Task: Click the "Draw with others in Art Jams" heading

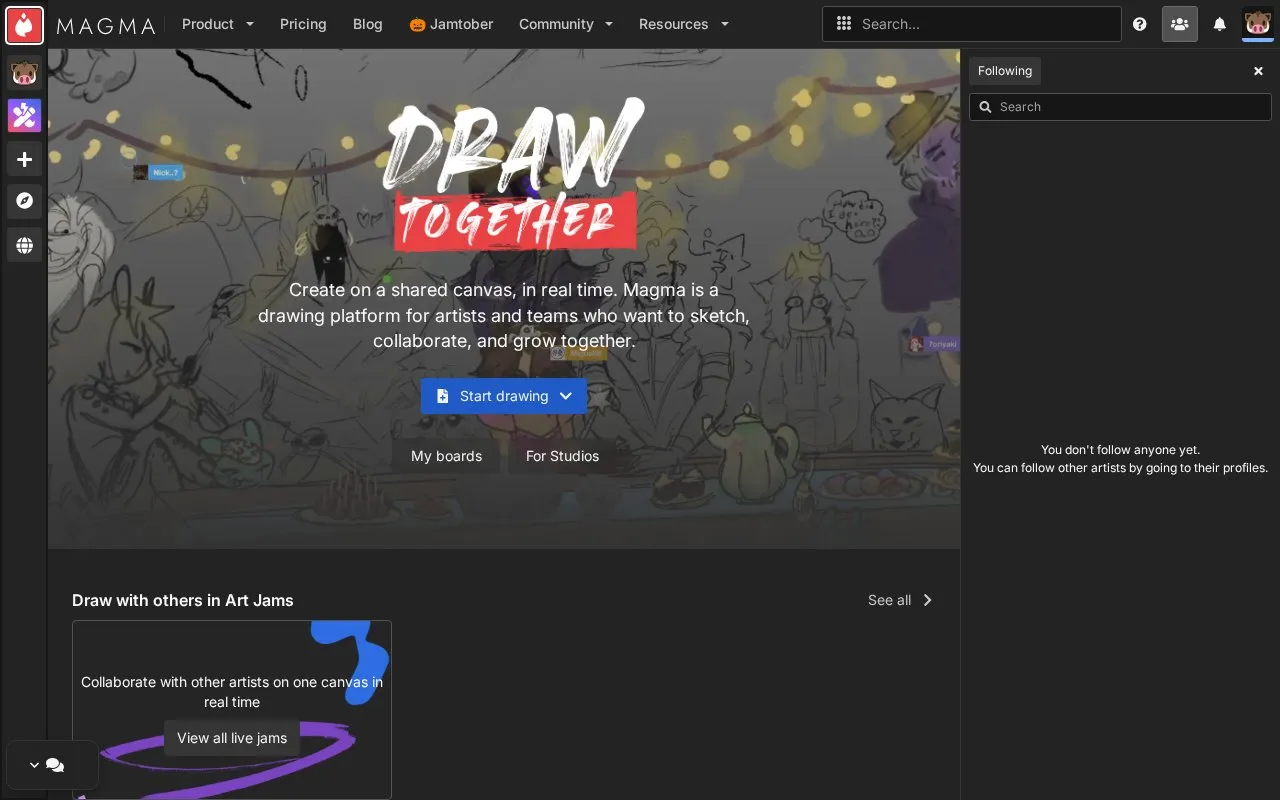Action: (183, 600)
